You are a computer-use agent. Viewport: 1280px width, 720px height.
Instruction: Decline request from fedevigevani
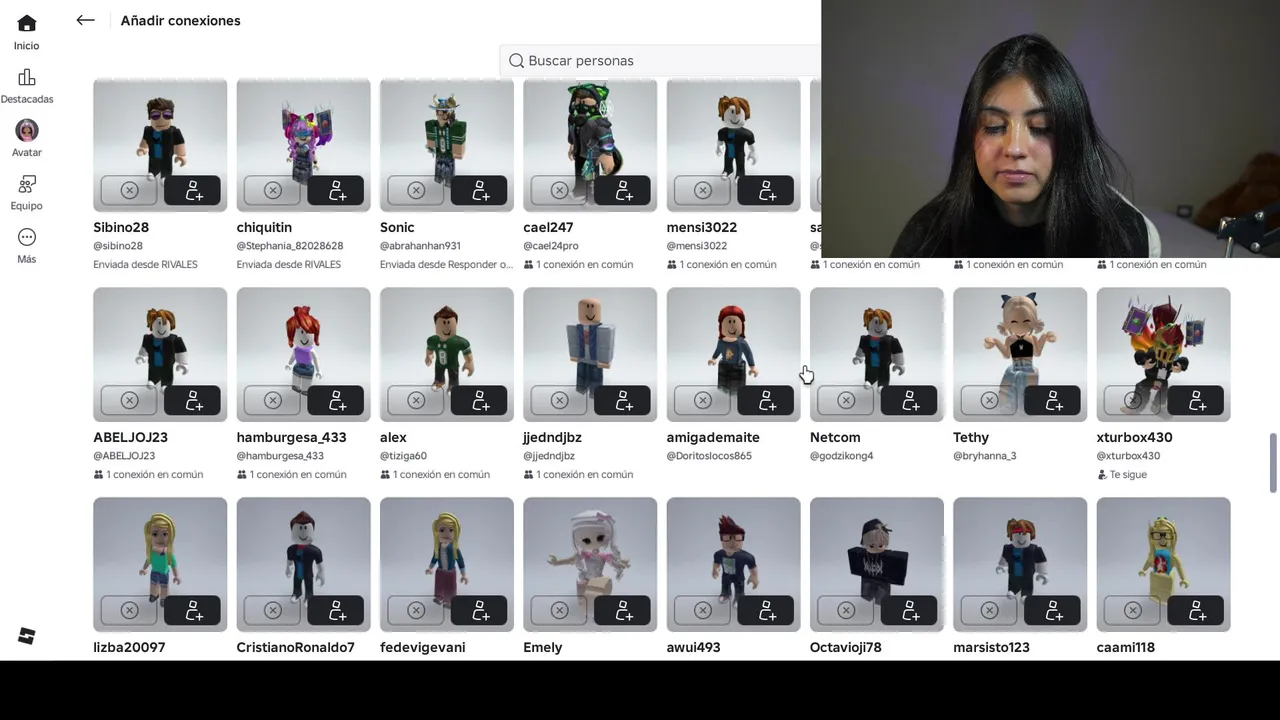pos(416,610)
